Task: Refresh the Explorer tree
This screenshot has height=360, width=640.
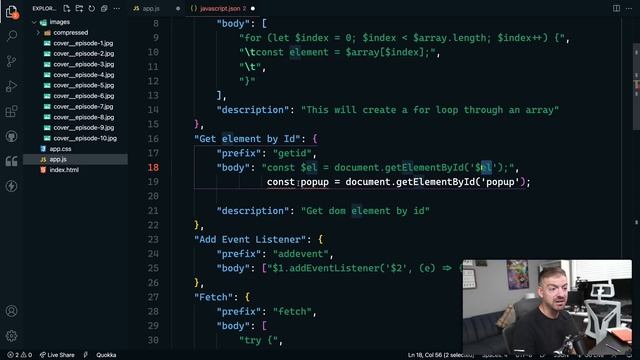Action: [91, 8]
